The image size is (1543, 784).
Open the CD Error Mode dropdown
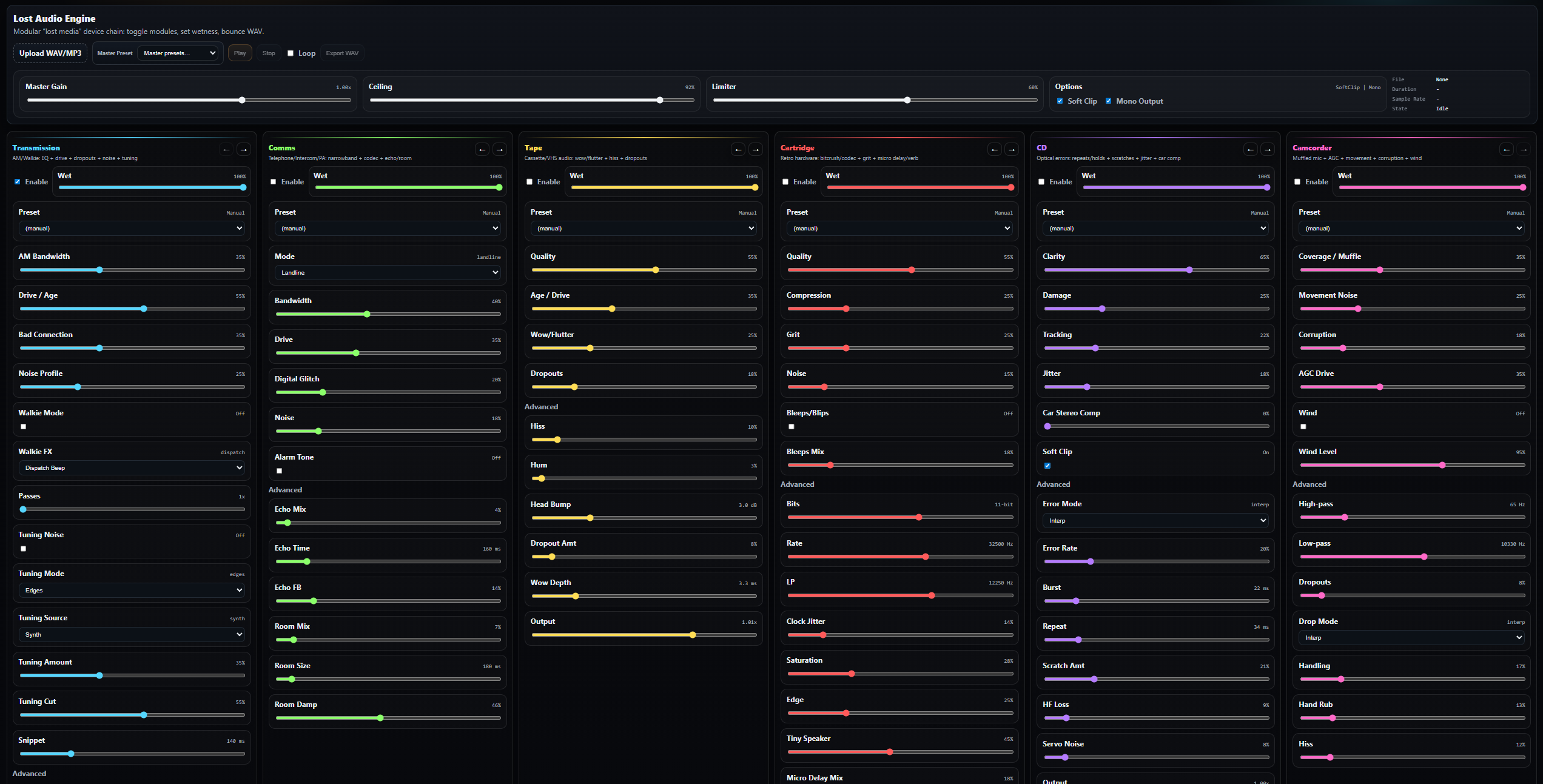point(1155,521)
